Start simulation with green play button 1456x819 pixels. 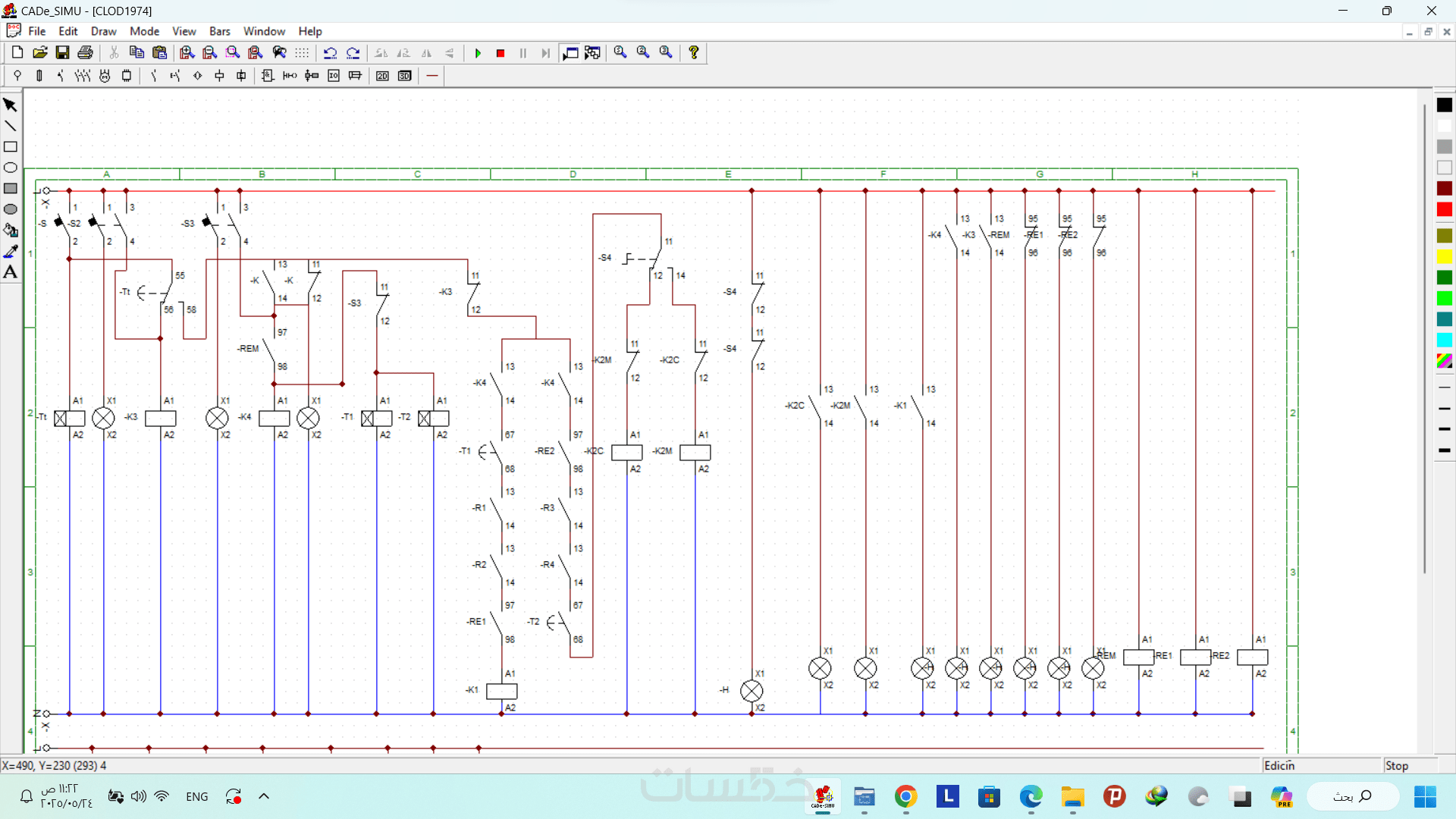(478, 53)
